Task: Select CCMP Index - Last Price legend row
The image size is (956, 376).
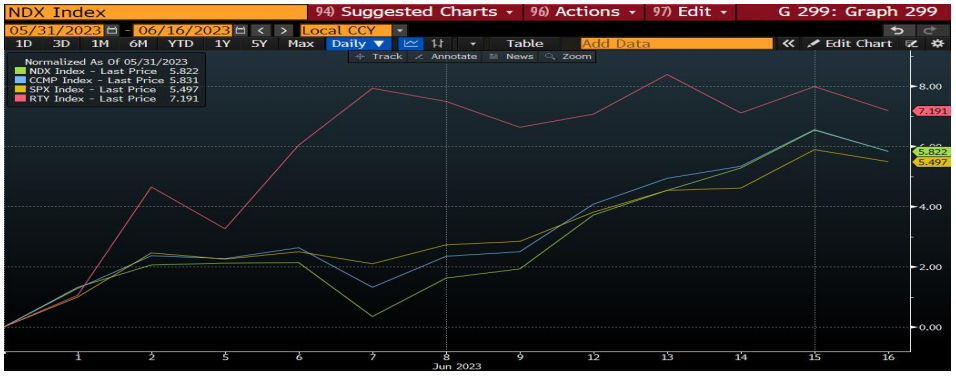Action: coord(107,80)
